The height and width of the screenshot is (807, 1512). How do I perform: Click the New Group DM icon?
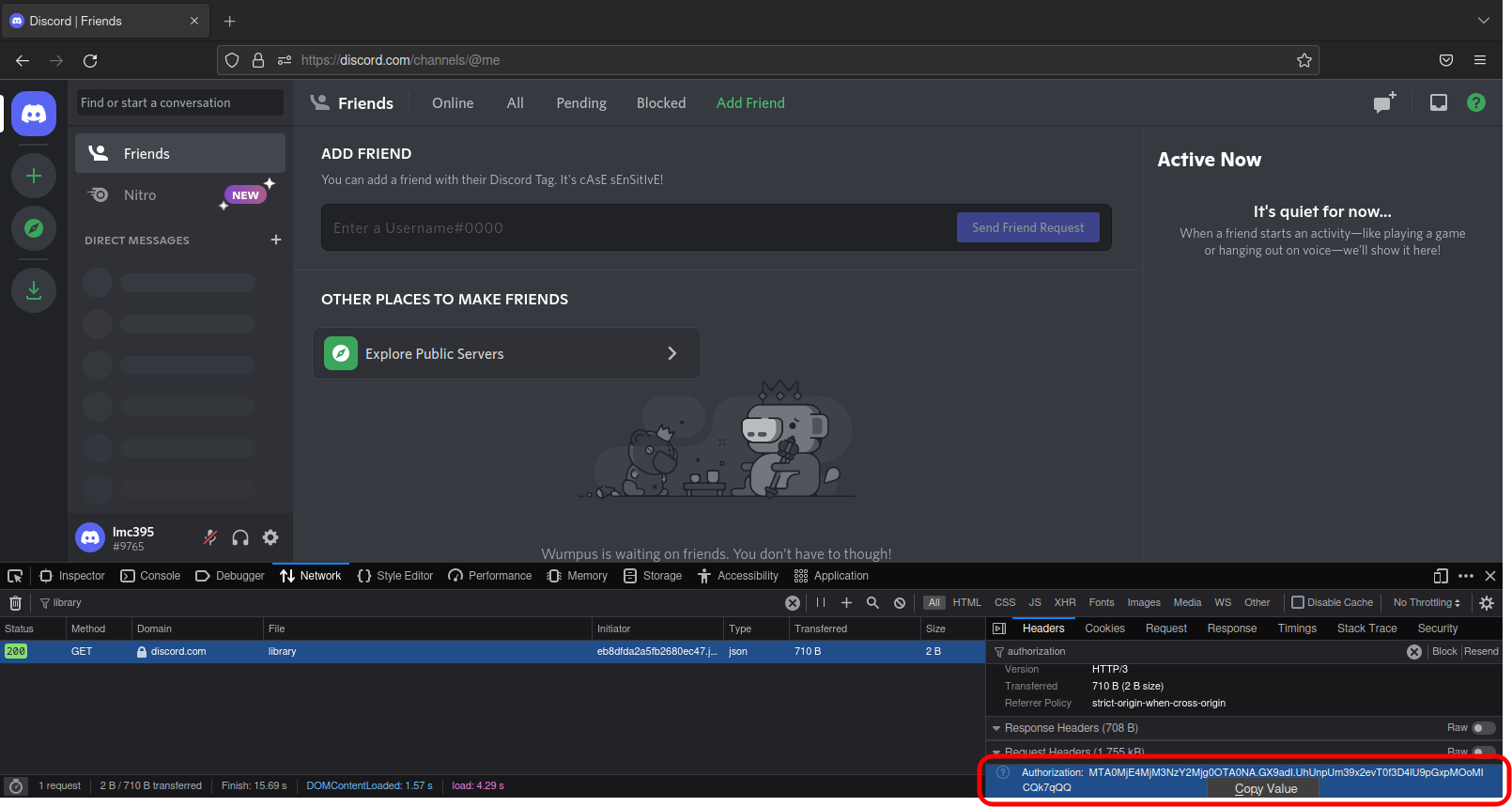[x=1384, y=102]
